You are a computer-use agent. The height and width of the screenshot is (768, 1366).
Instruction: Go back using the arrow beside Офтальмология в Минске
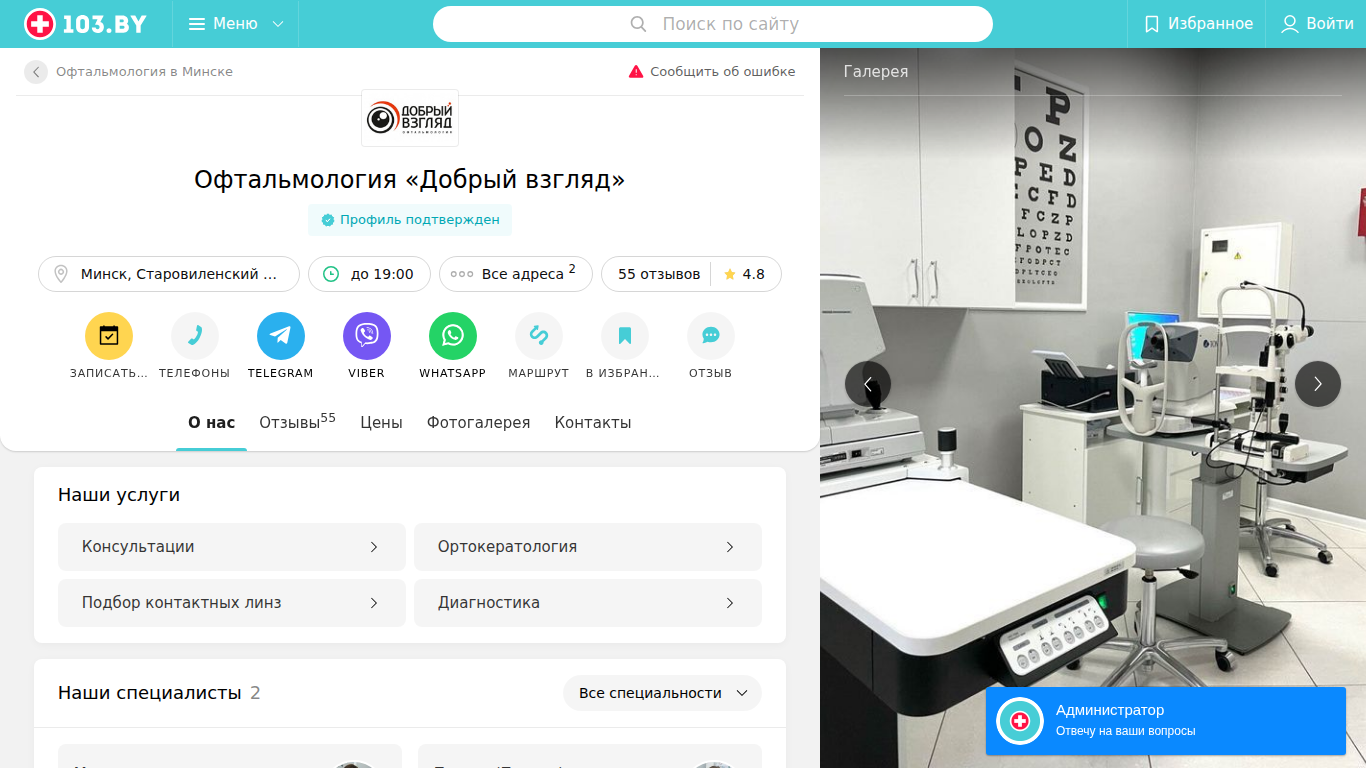pyautogui.click(x=36, y=72)
